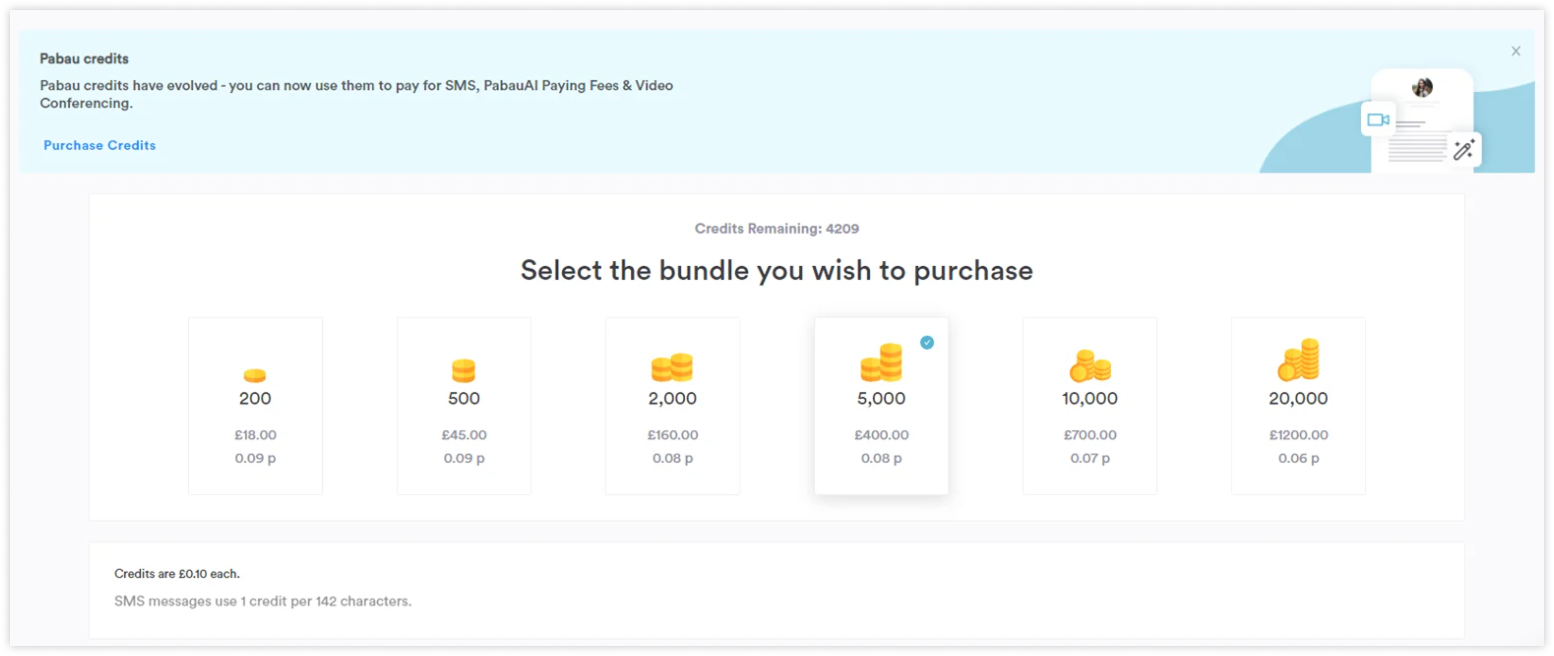
Task: Open the Purchase Credits link
Action: (99, 145)
